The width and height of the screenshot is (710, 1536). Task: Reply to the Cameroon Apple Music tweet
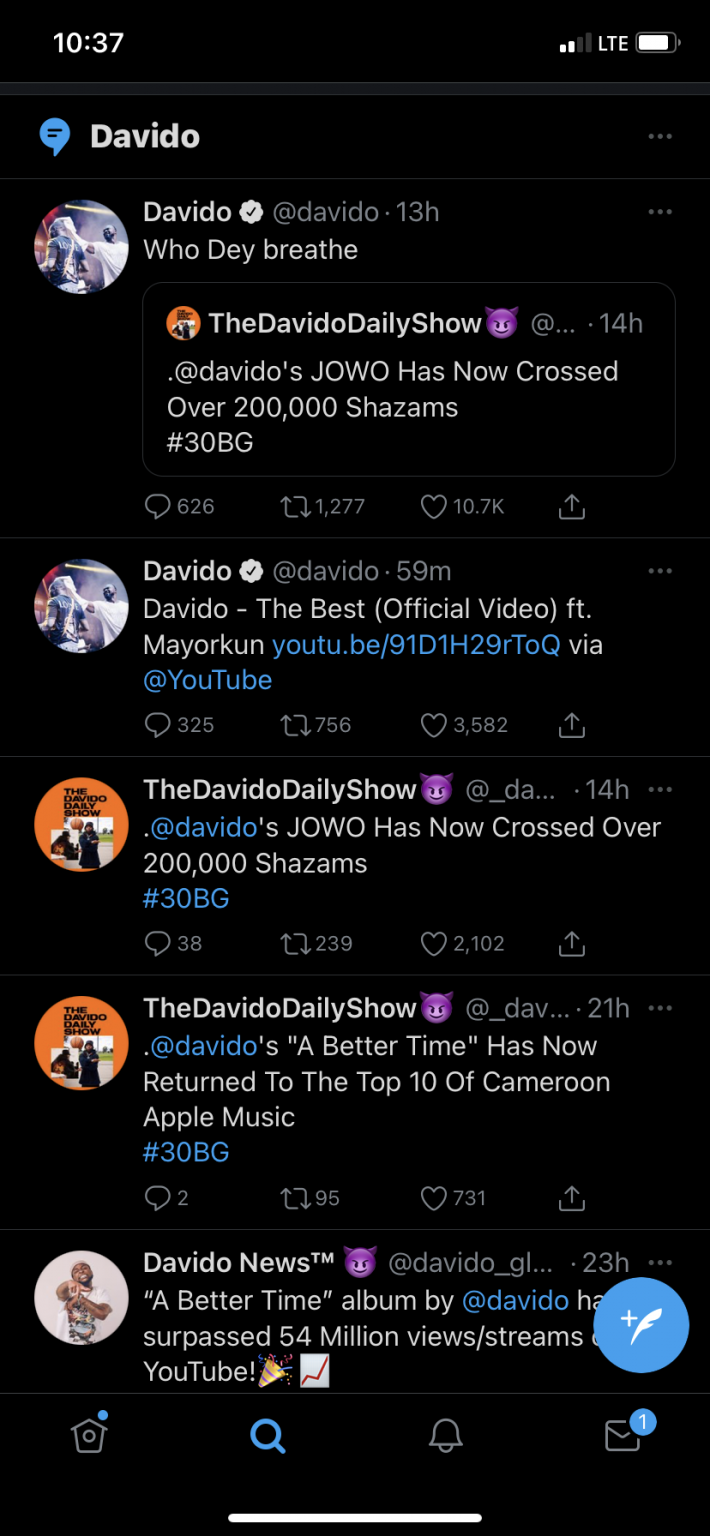click(x=158, y=1197)
